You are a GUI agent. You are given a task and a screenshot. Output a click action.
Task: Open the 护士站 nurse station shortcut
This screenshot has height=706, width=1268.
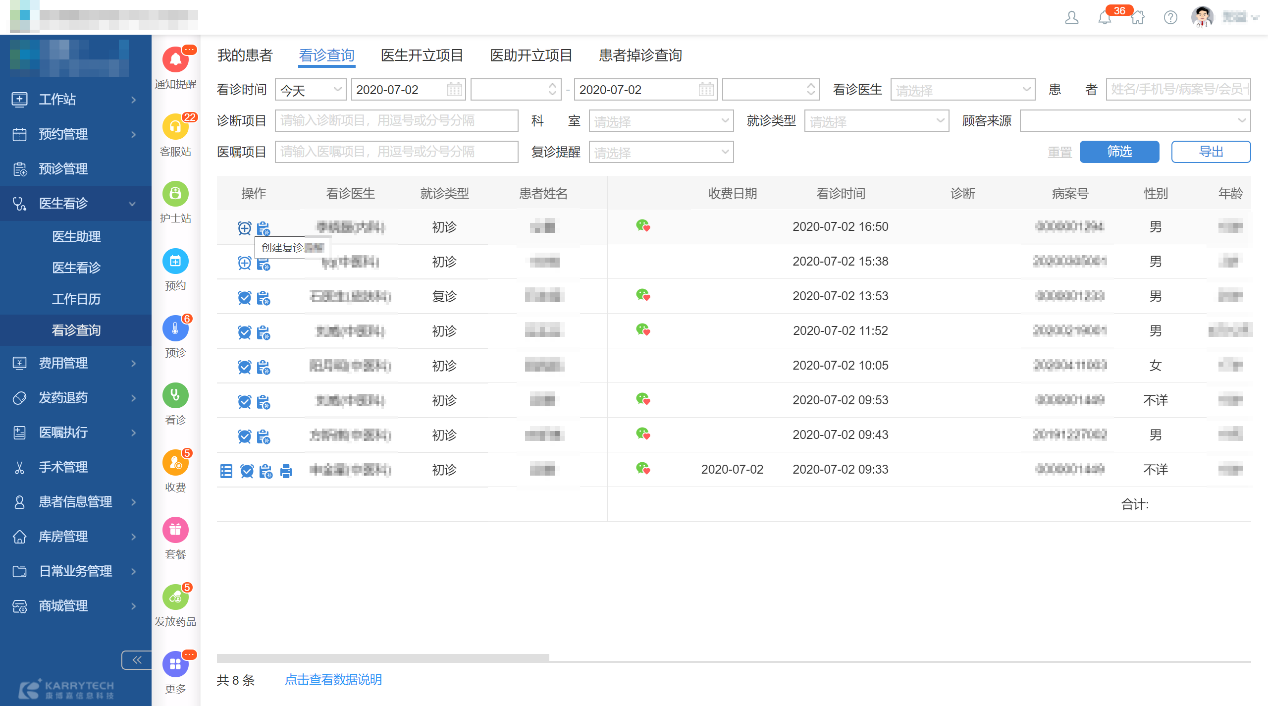click(x=175, y=194)
